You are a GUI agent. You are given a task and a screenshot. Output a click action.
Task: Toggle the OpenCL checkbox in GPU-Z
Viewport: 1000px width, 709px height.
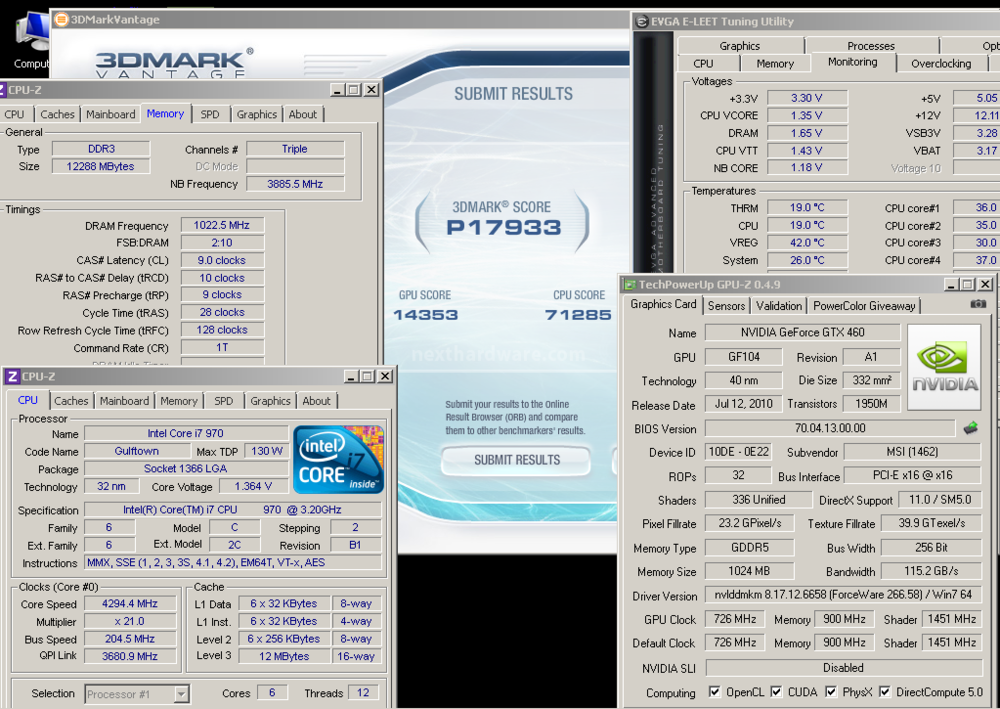point(715,692)
